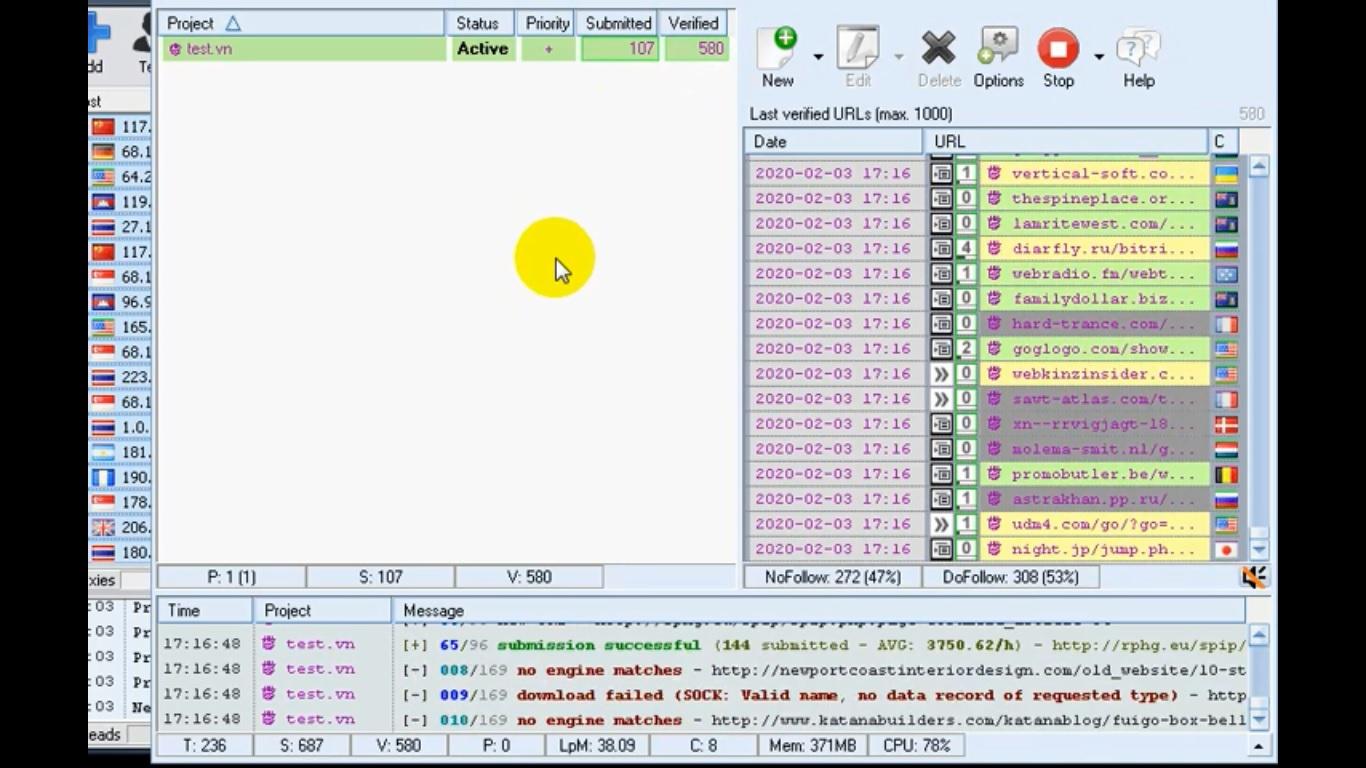Click the double-arrow icon on the webkinzinsider row
The image size is (1366, 768).
941,373
